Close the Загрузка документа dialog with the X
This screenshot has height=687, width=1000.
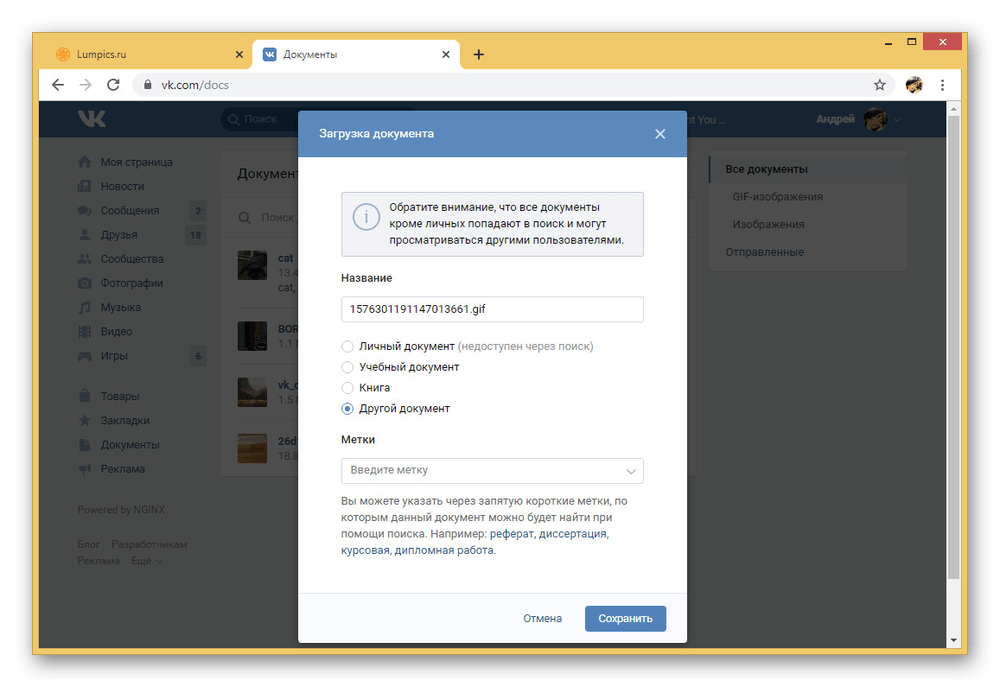tap(660, 134)
